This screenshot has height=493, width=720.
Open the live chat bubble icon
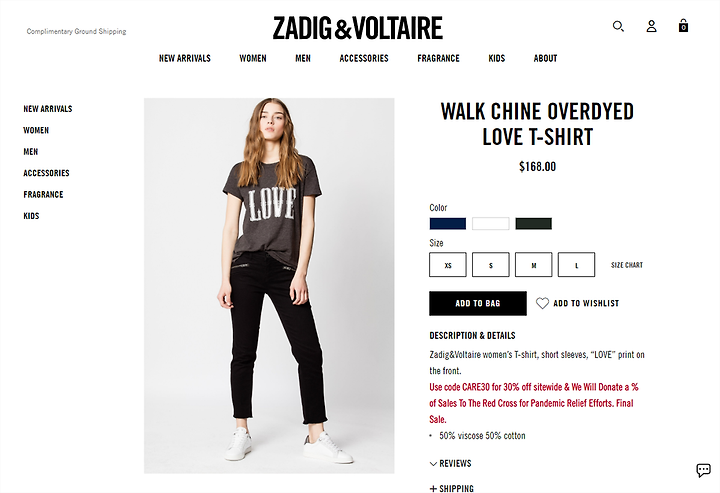[x=703, y=470]
